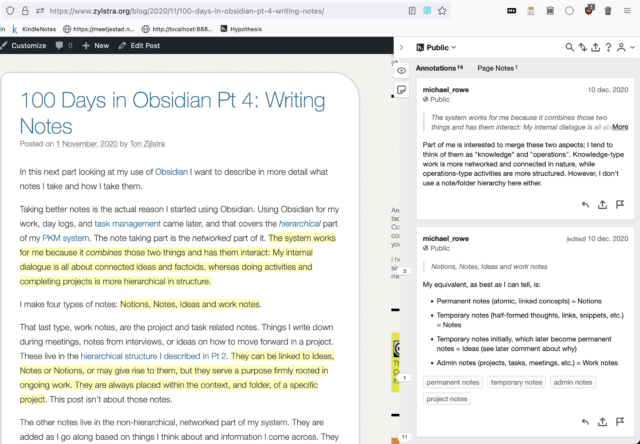Screen dimensions: 640x444
Task: Click michael_rowe name on first annotation
Action: coord(445,90)
